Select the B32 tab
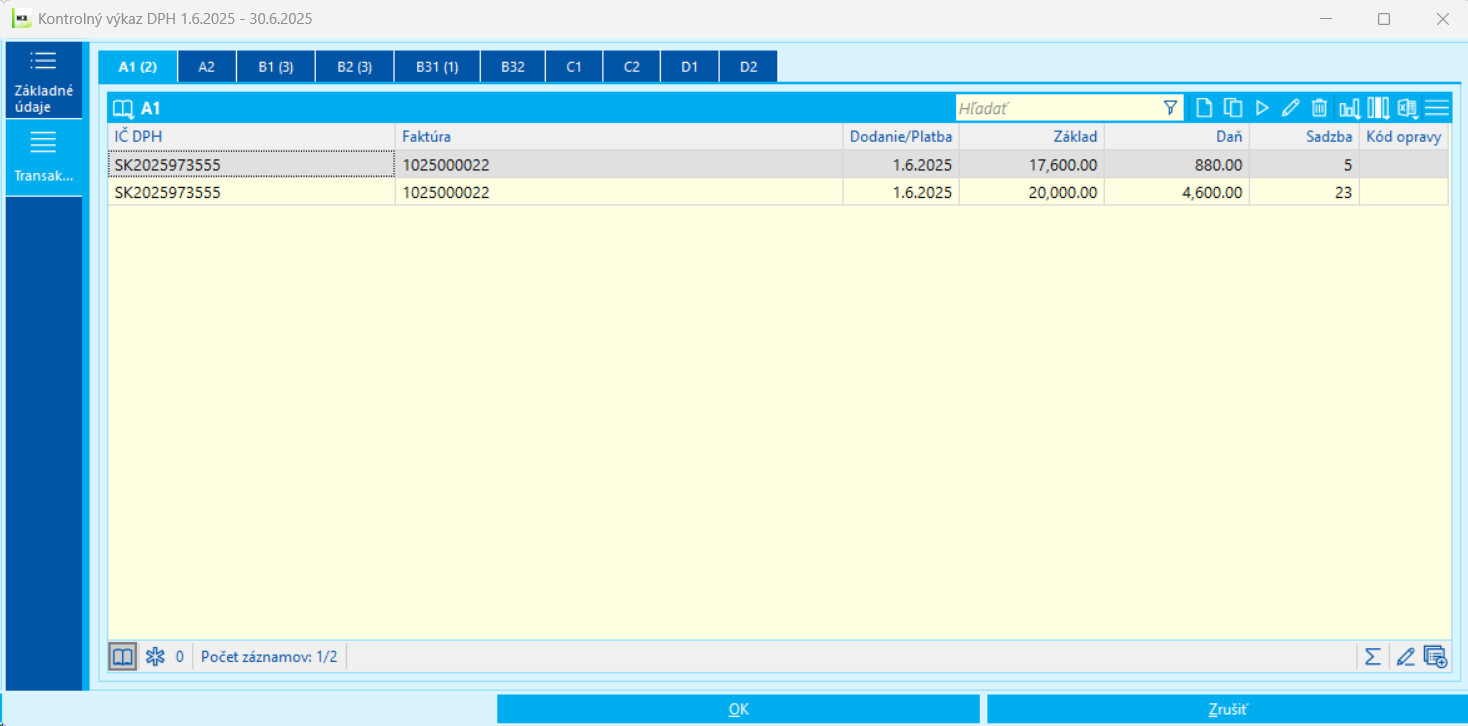Image resolution: width=1468 pixels, height=726 pixels. tap(513, 67)
